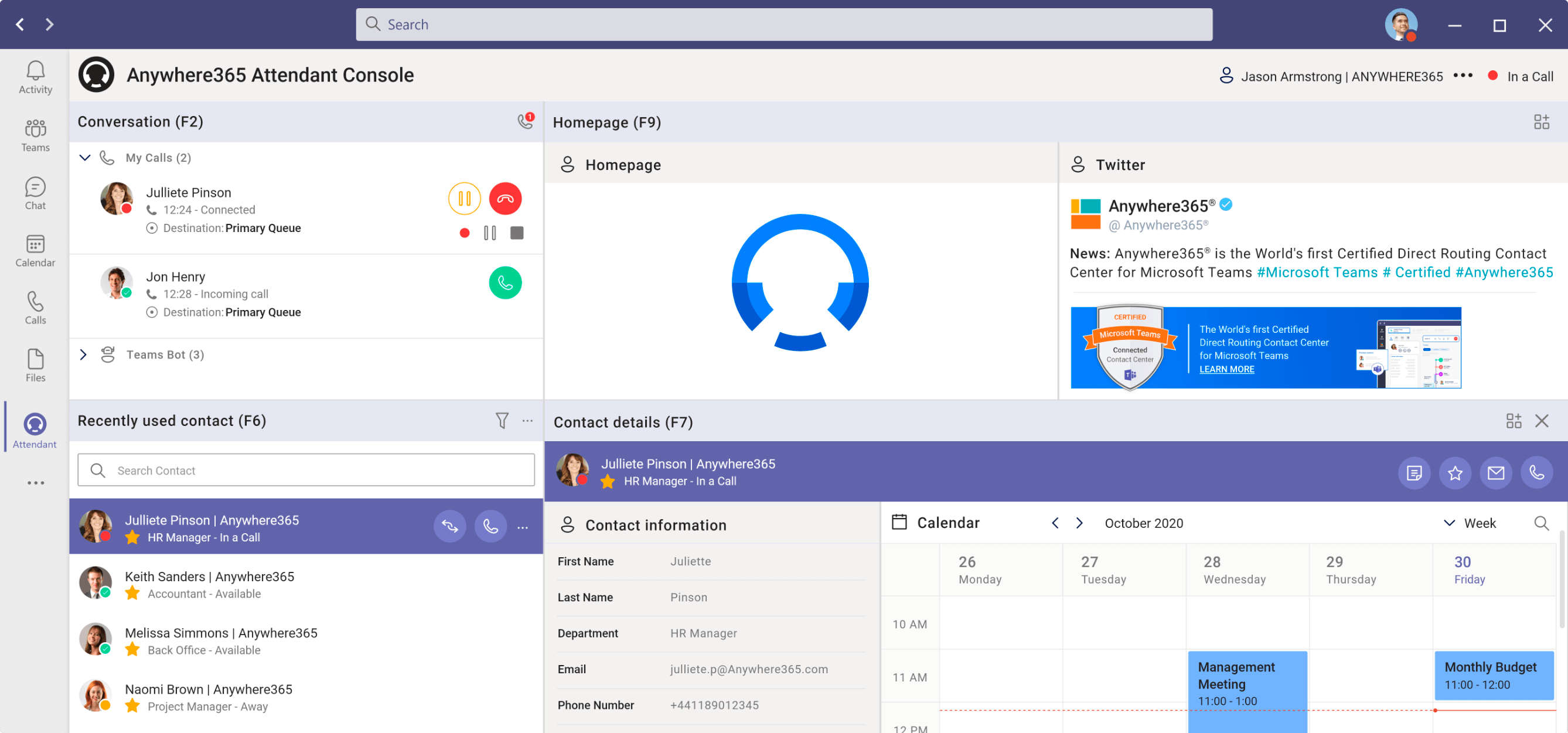
Task: Select the Attendant app in sidebar
Action: point(35,431)
